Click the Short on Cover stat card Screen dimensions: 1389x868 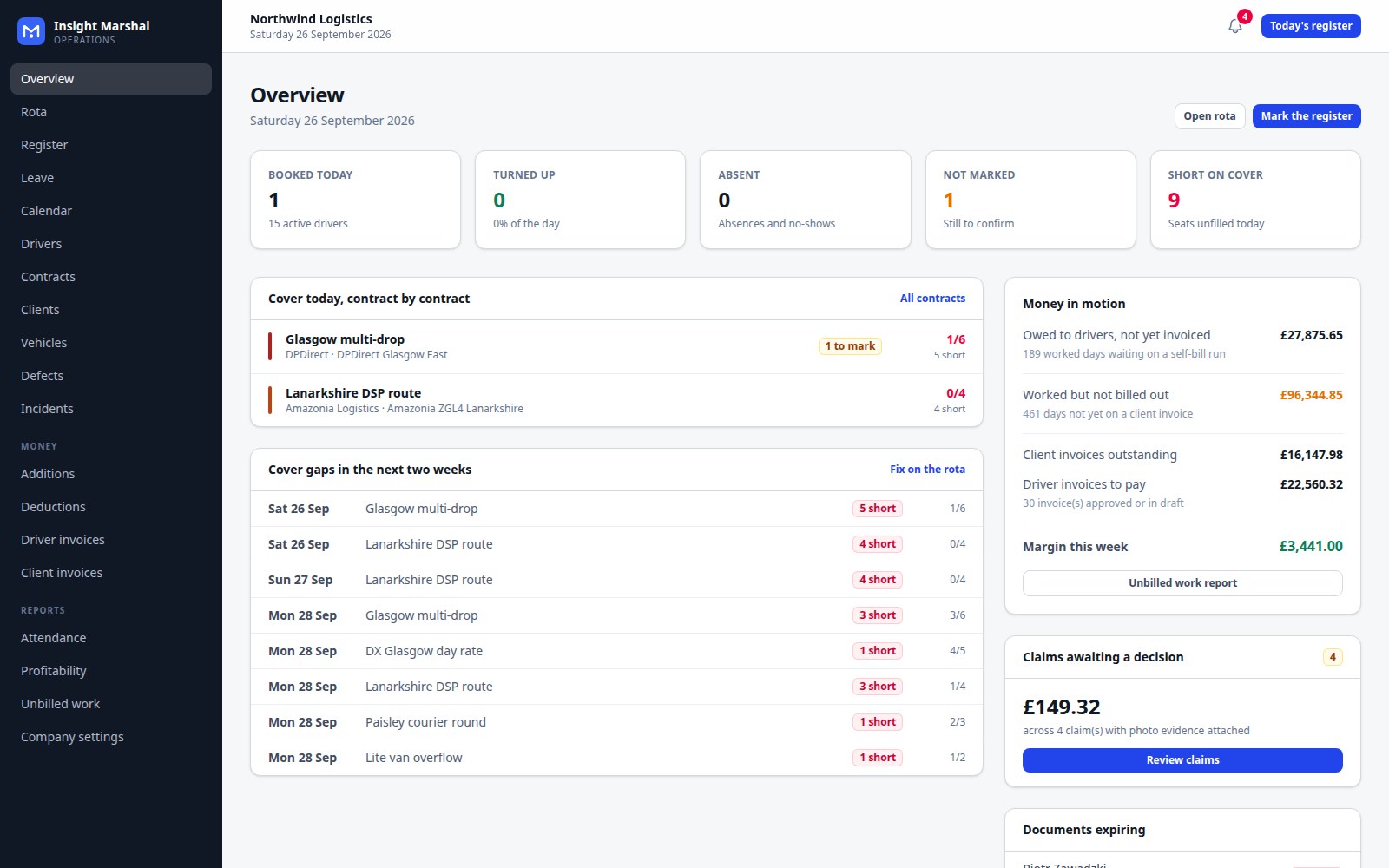tap(1255, 200)
